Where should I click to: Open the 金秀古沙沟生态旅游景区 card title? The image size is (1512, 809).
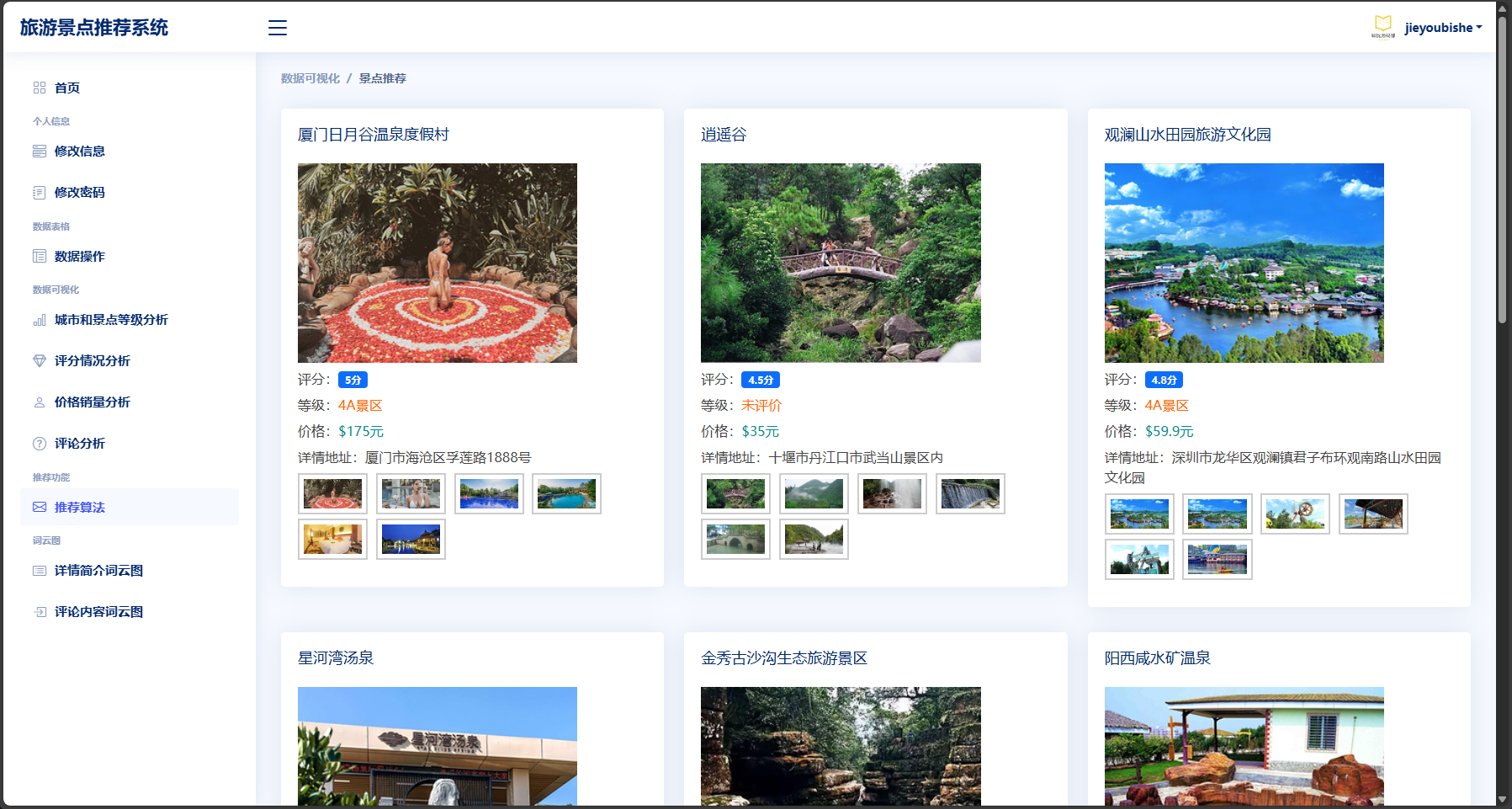point(784,658)
